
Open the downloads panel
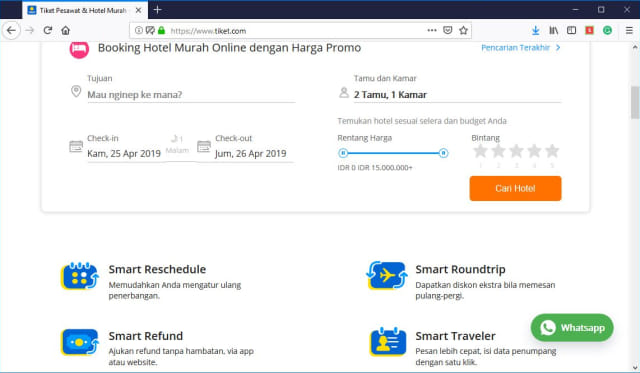point(536,30)
